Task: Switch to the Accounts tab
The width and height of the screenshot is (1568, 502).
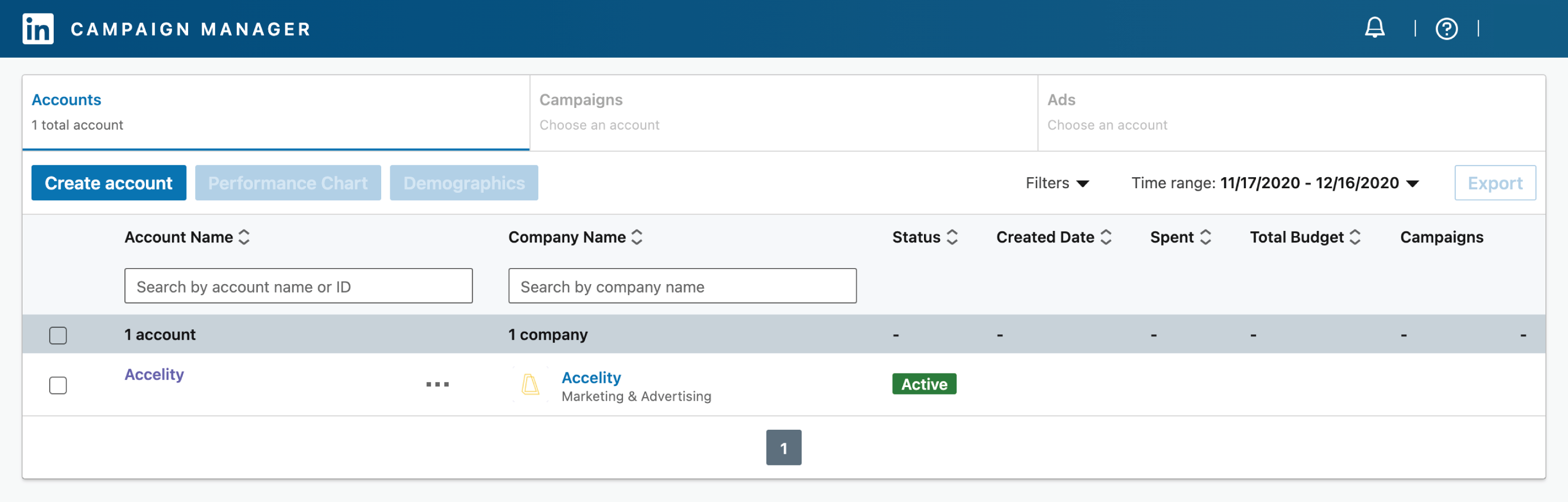Action: [276, 112]
